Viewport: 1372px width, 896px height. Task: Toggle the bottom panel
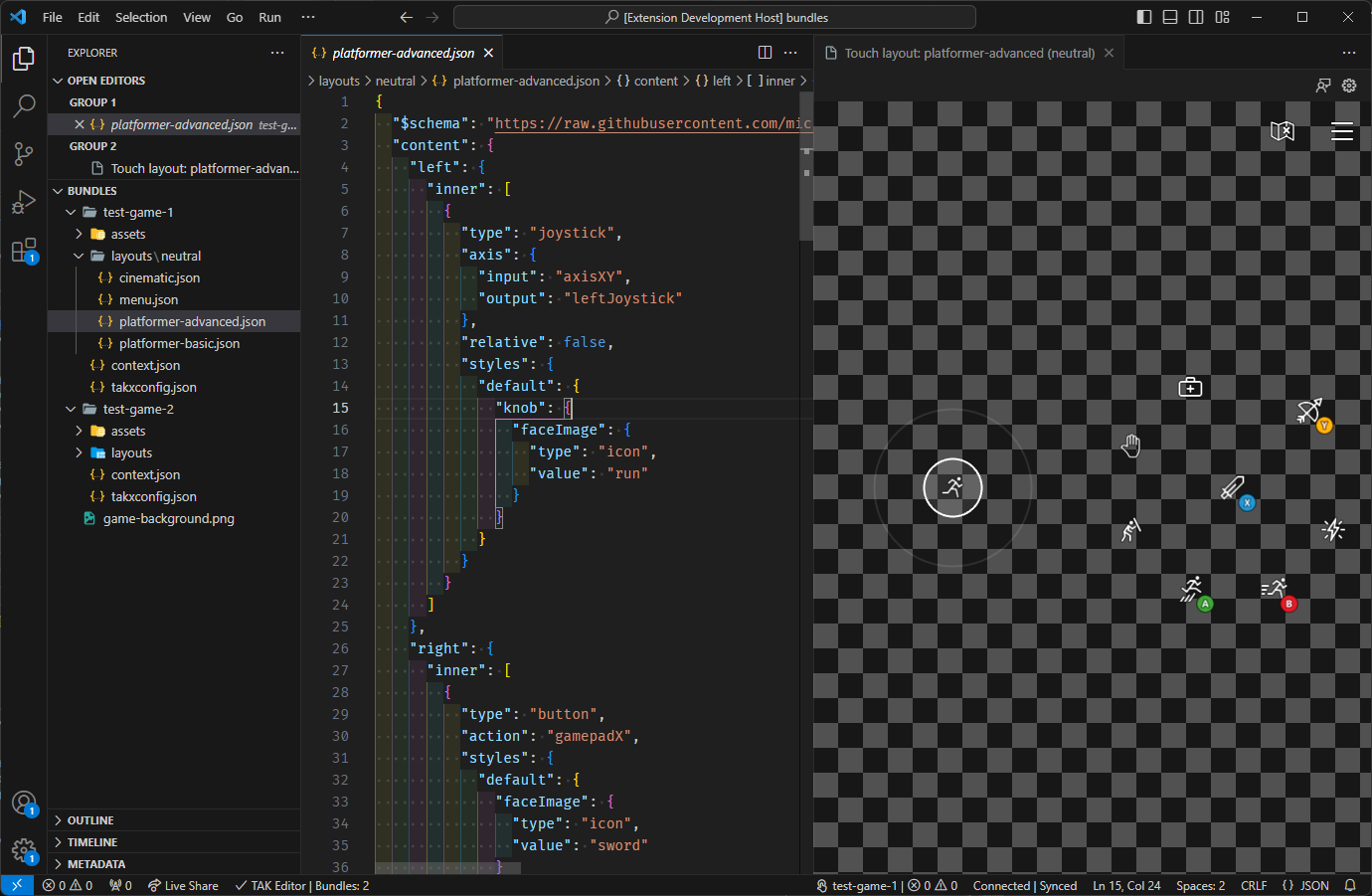[x=1170, y=17]
